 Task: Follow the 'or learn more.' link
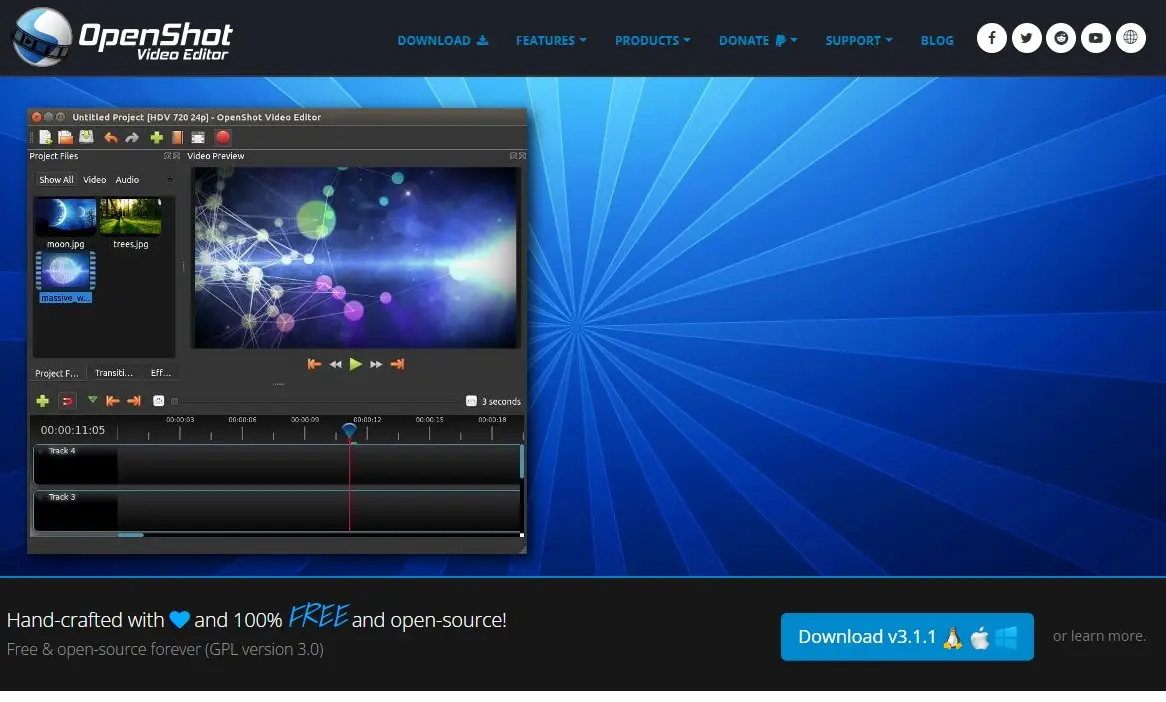[x=1099, y=637]
